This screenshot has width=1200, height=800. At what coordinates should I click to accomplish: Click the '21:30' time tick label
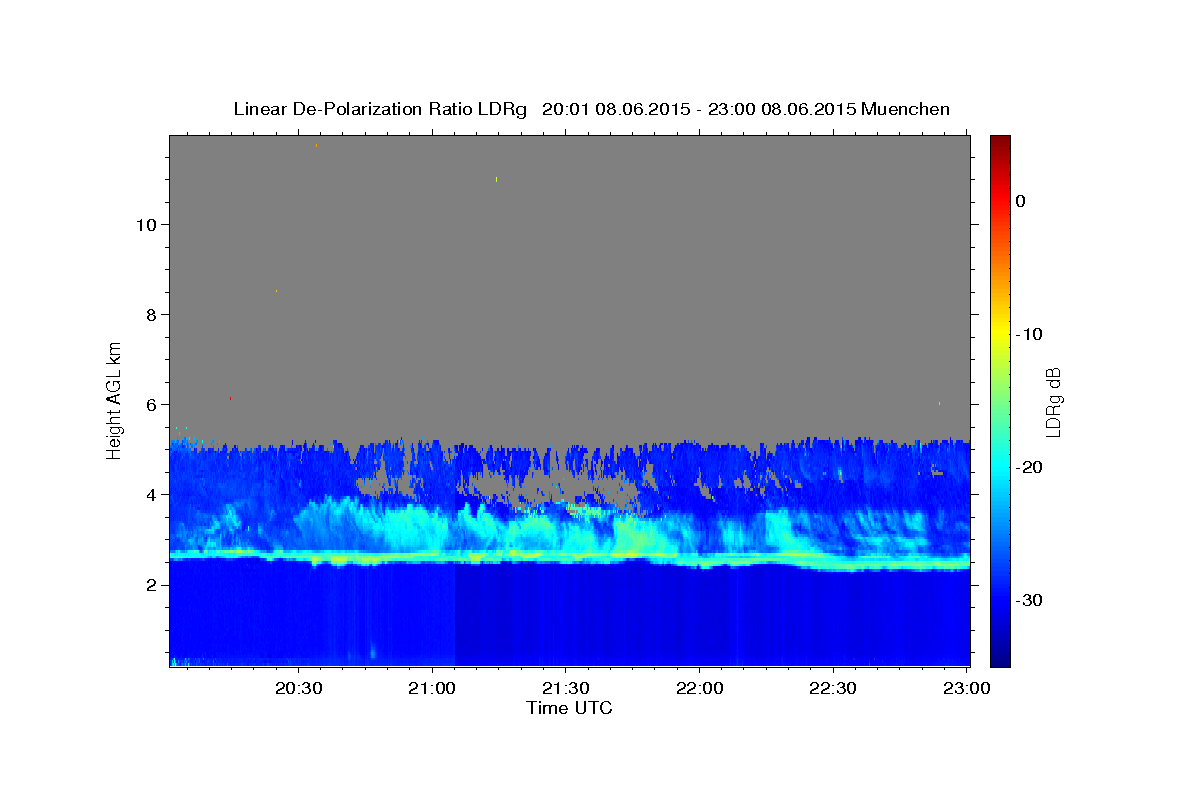coord(565,689)
